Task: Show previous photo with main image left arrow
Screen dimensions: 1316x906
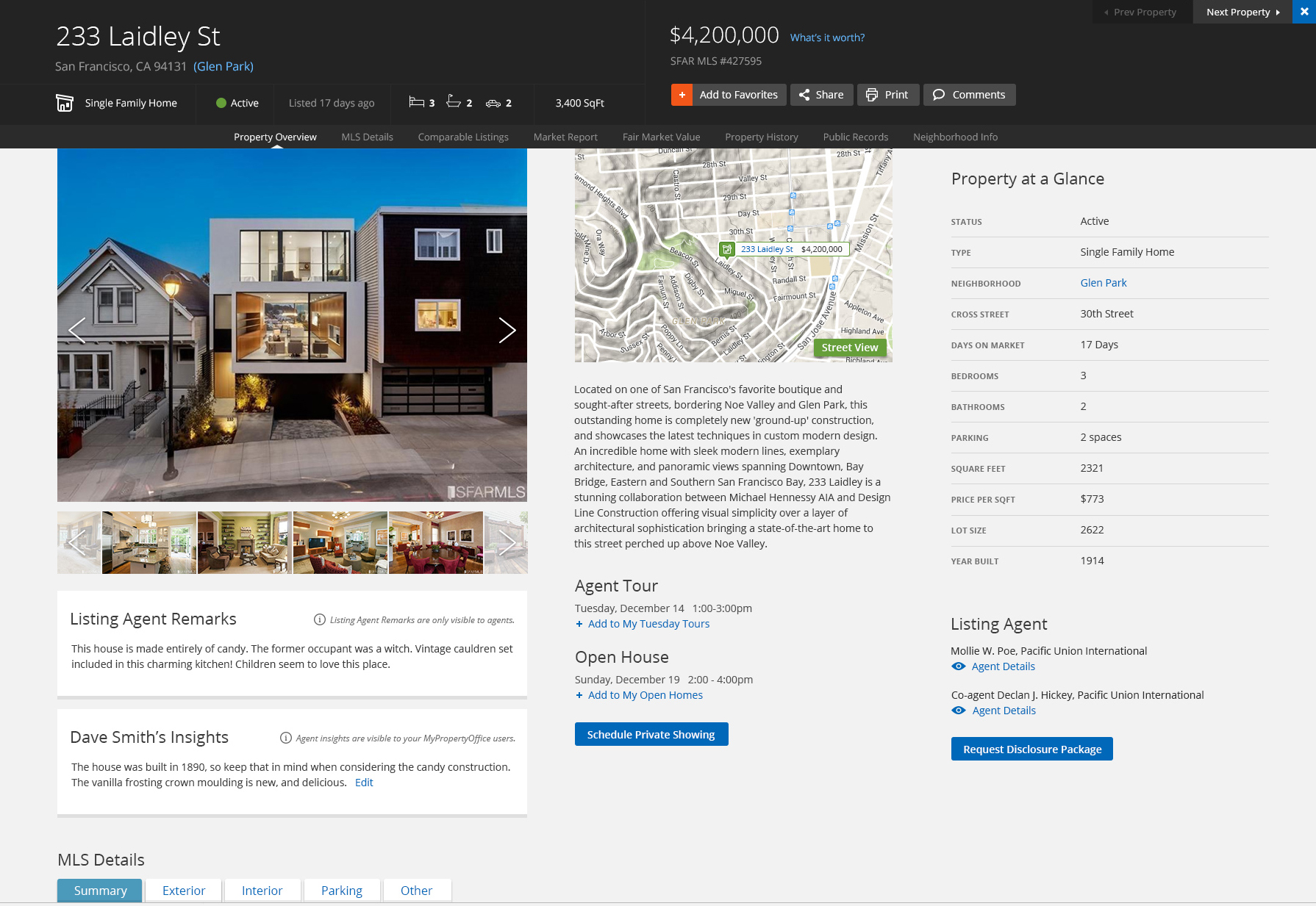Action: tap(77, 331)
